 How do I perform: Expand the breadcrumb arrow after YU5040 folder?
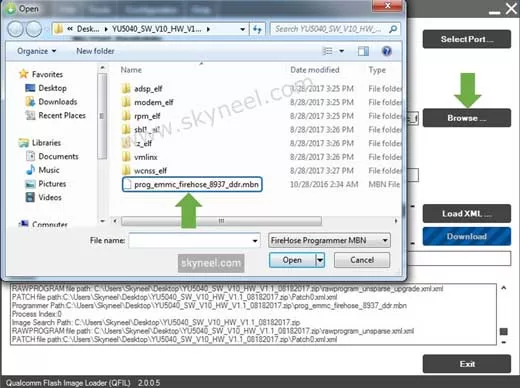coord(208,29)
